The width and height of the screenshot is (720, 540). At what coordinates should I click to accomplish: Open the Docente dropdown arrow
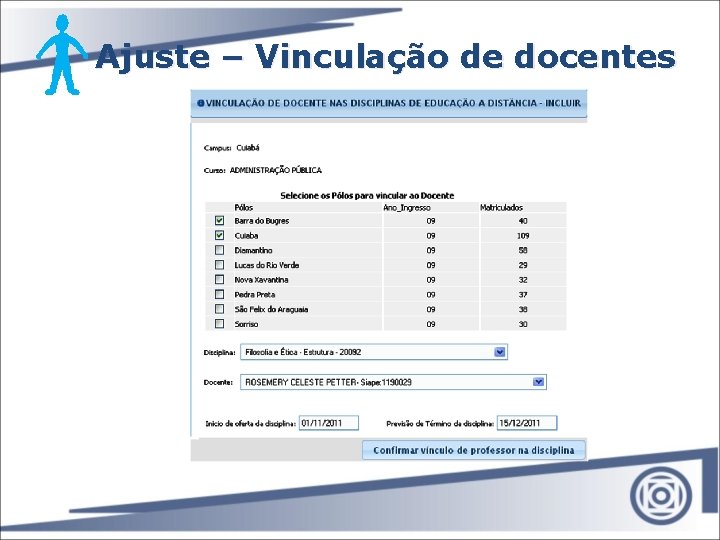(x=538, y=382)
